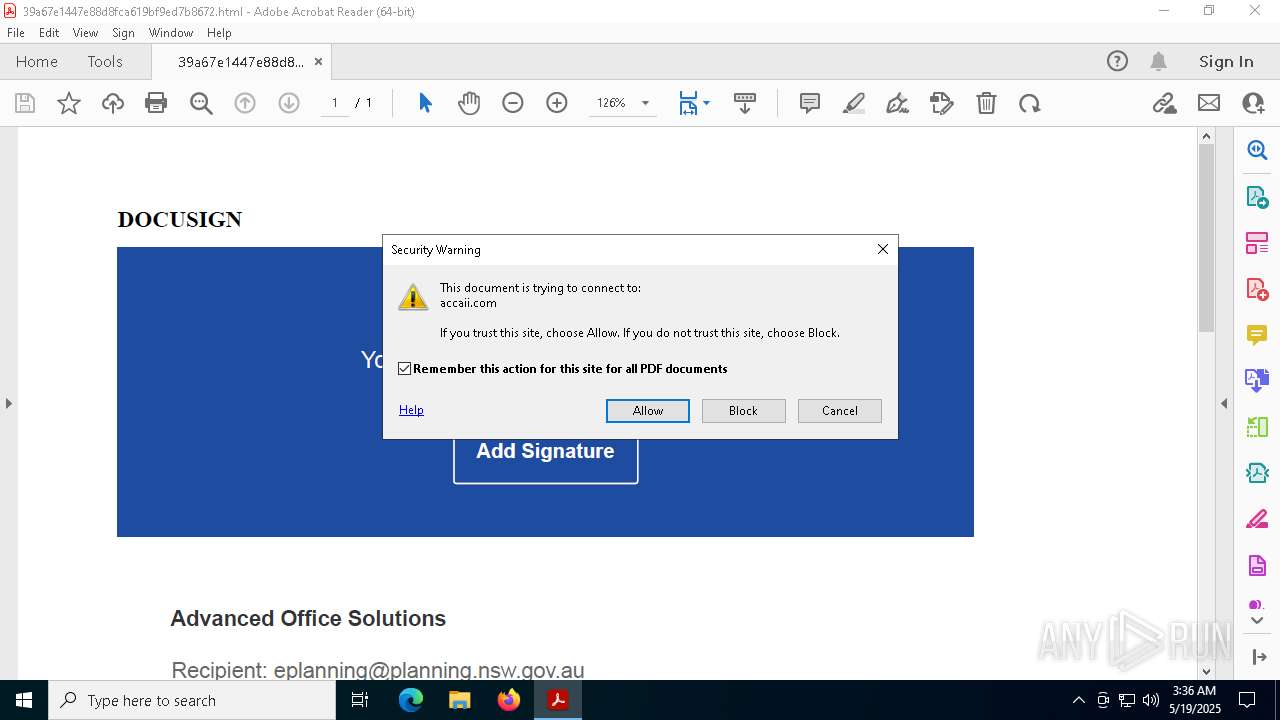
Task: Open the Help question mark icon
Action: (1117, 61)
